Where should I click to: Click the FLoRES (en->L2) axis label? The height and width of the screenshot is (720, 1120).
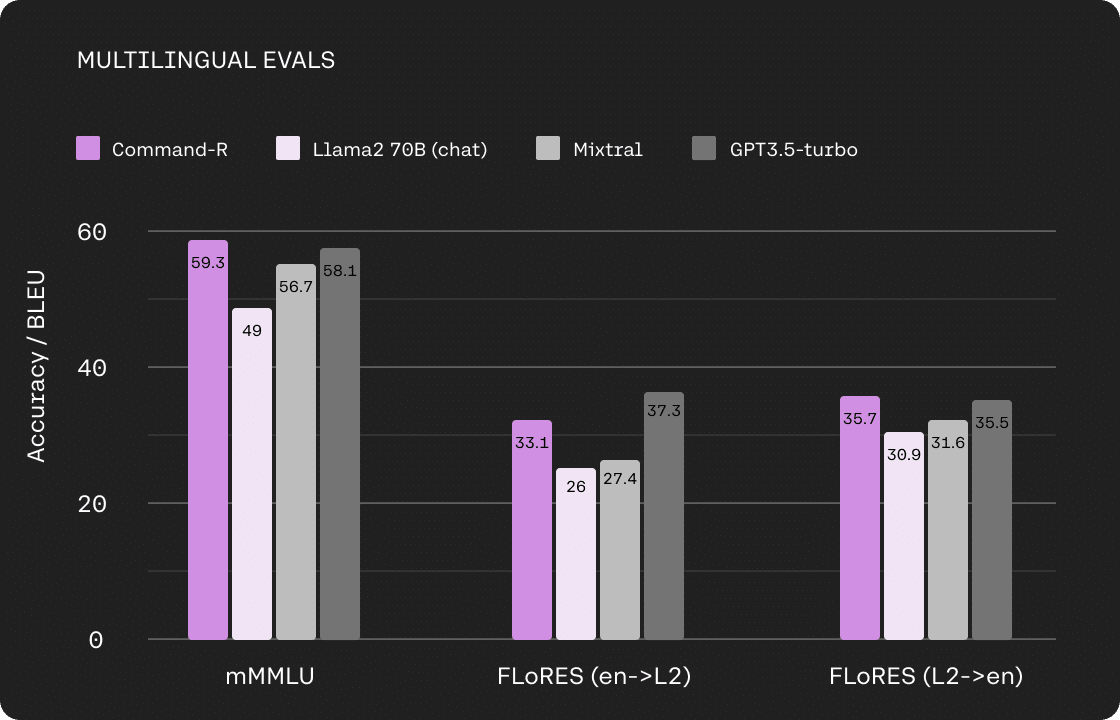[594, 676]
